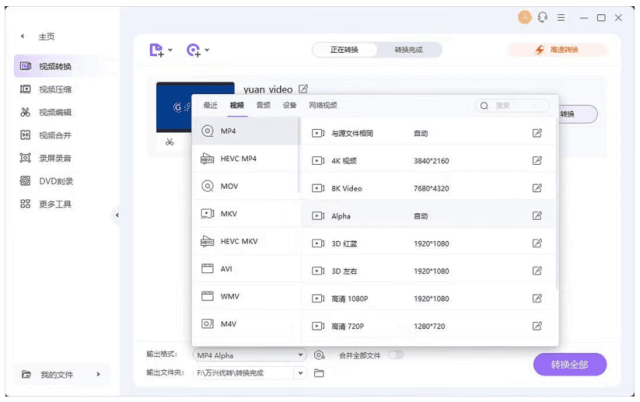Select WMV format

[x=246, y=296]
